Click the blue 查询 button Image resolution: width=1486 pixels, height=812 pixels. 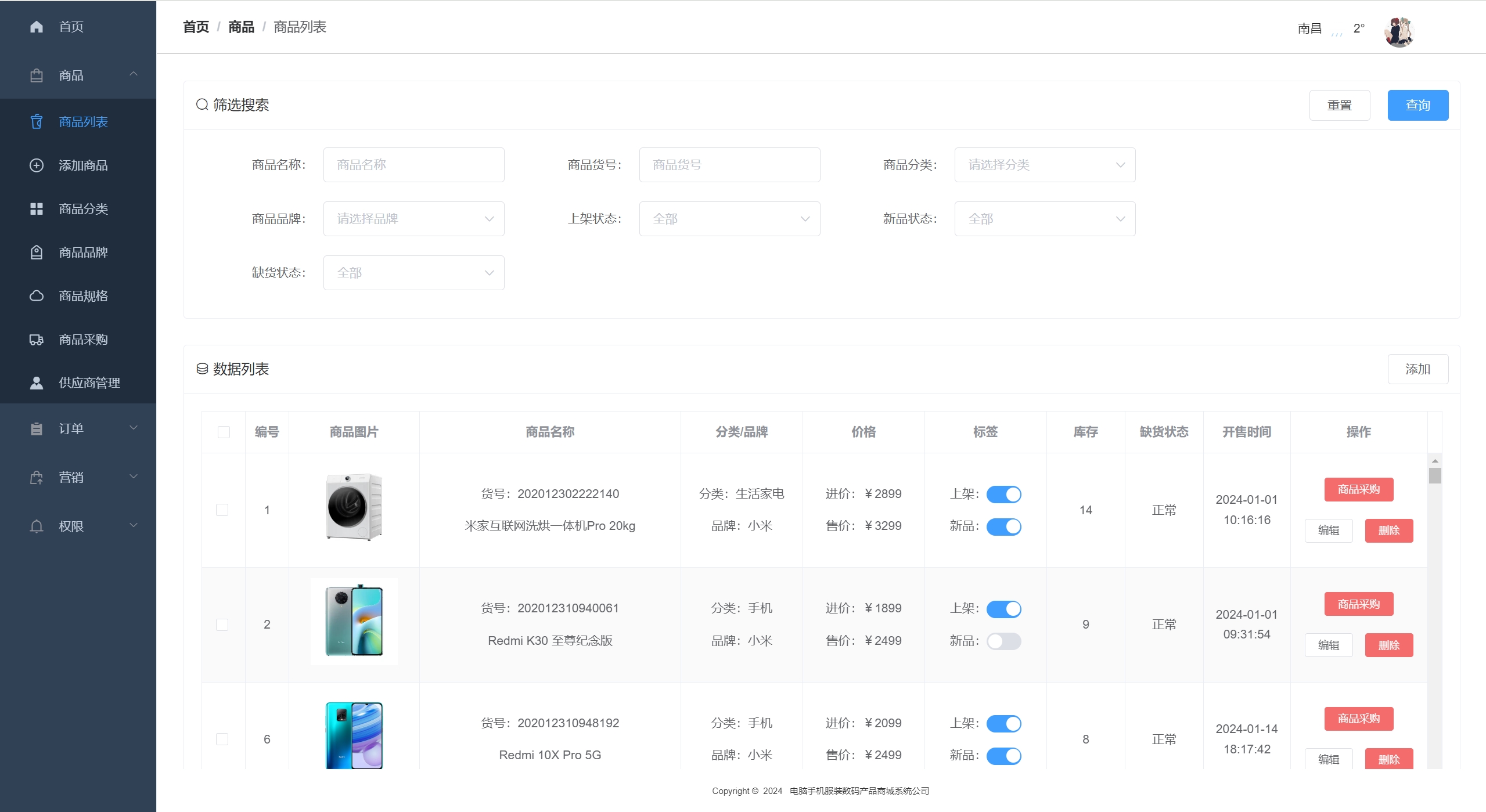point(1417,105)
